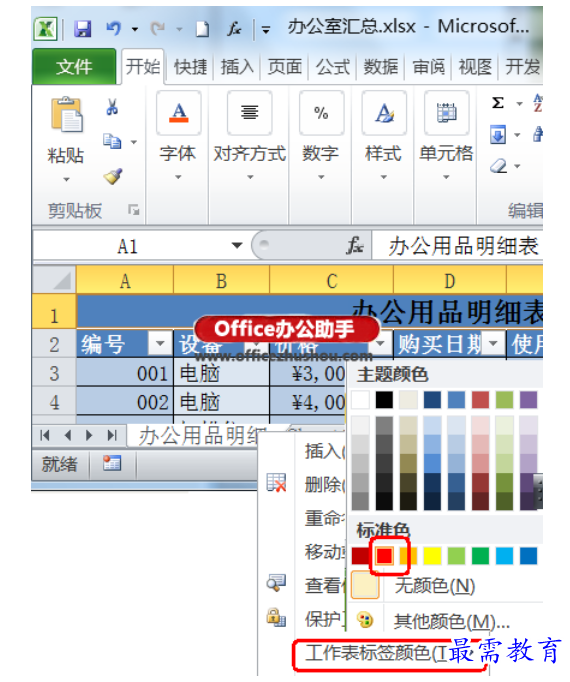Choose 其他颜色(M)... option
Viewport: 570px width, 682px height.
pyautogui.click(x=451, y=621)
